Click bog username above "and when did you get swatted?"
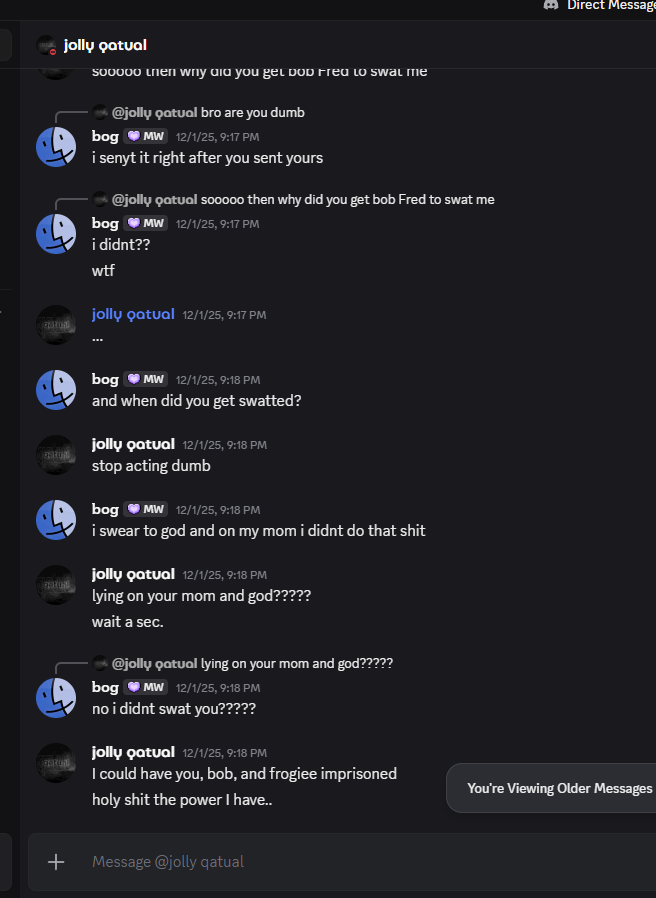 click(105, 379)
